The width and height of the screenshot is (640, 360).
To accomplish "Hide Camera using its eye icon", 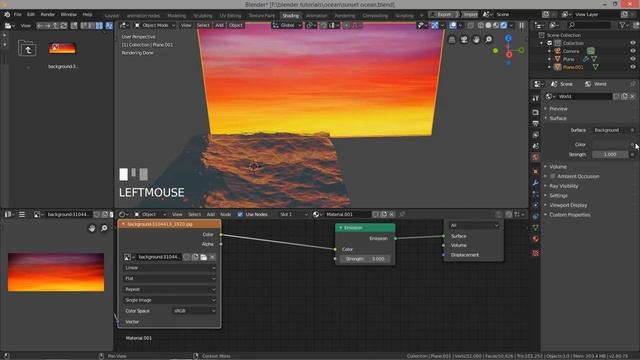I will click(633, 51).
